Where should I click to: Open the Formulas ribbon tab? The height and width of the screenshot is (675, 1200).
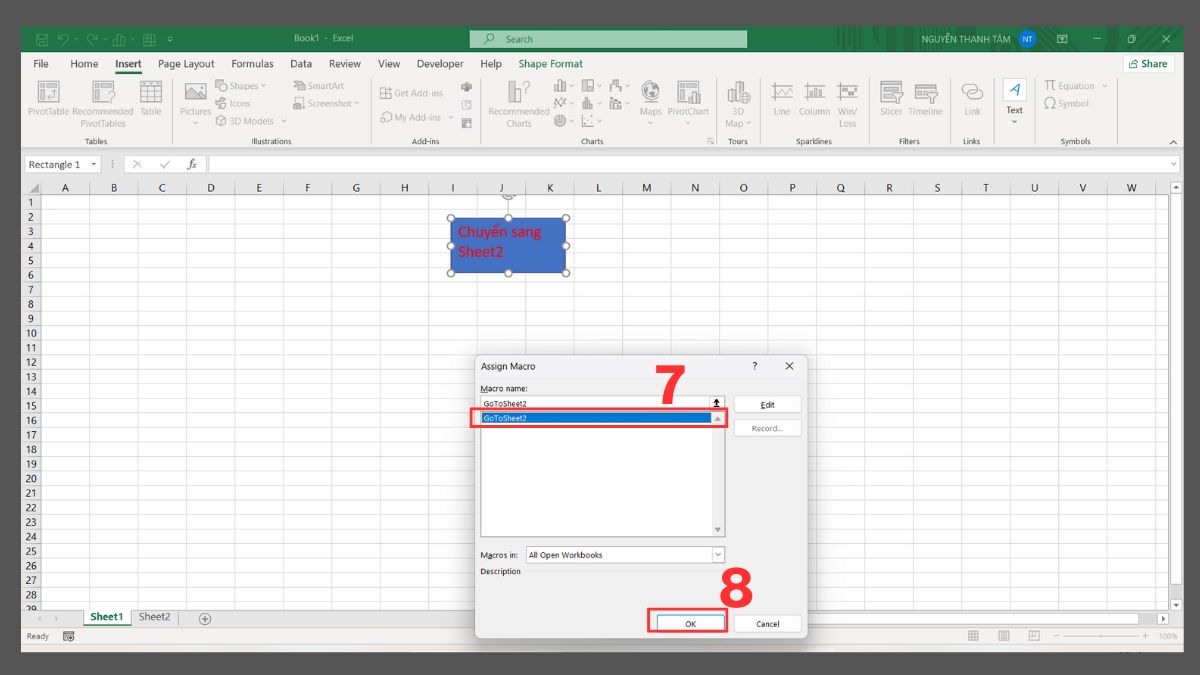(x=252, y=63)
